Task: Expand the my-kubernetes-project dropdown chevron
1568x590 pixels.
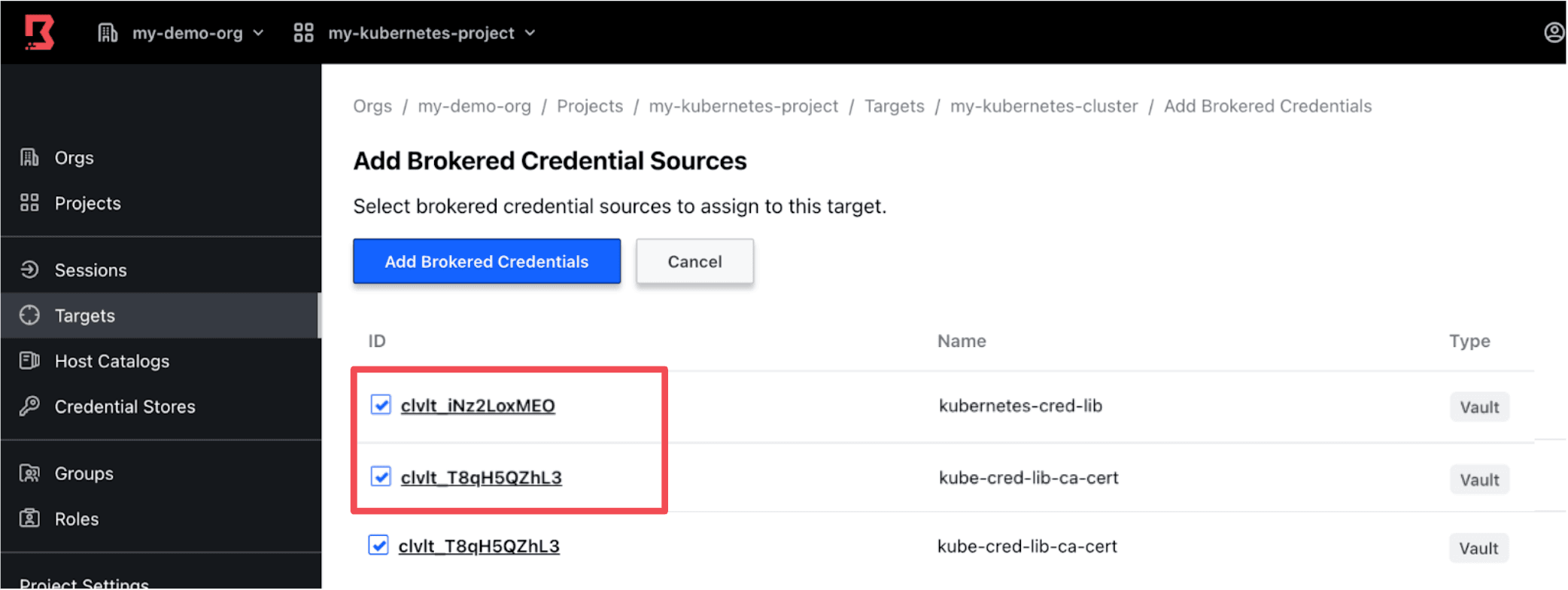Action: click(530, 33)
